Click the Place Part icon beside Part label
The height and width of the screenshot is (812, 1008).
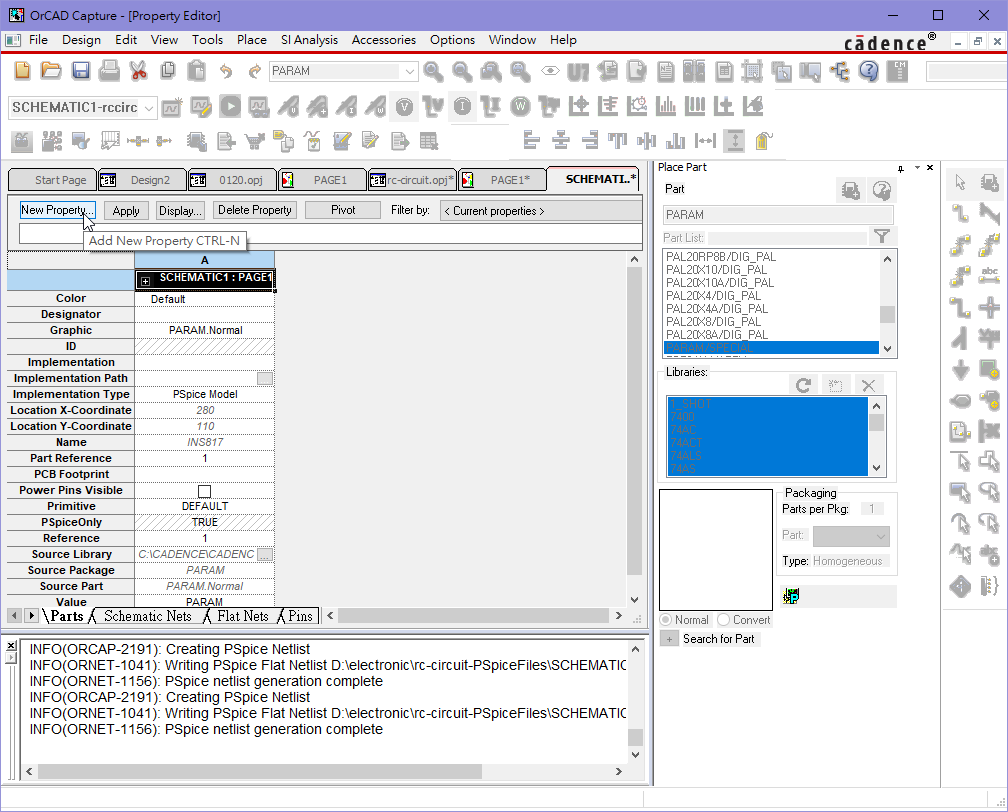(x=850, y=190)
